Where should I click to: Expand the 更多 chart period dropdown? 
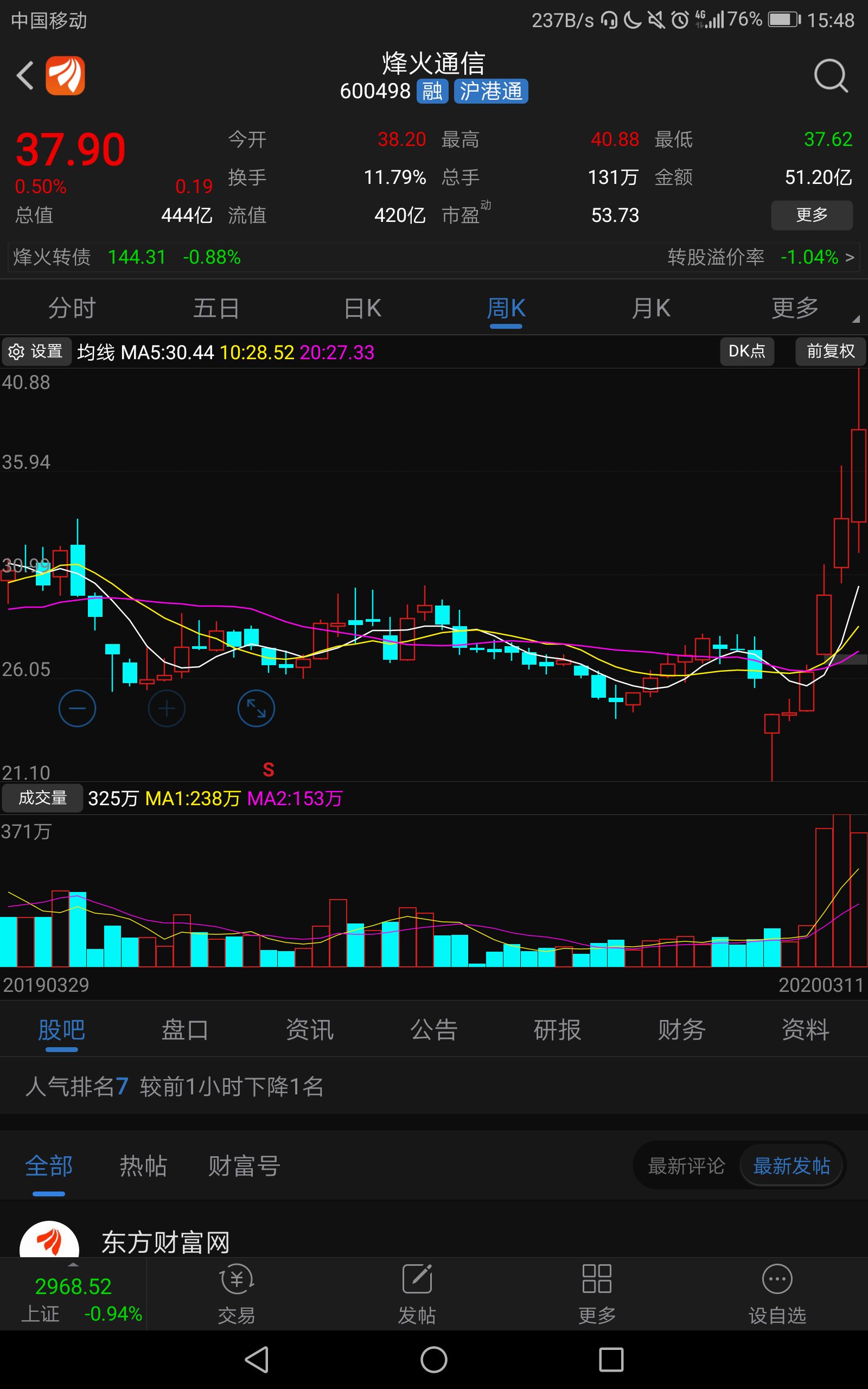pyautogui.click(x=796, y=308)
